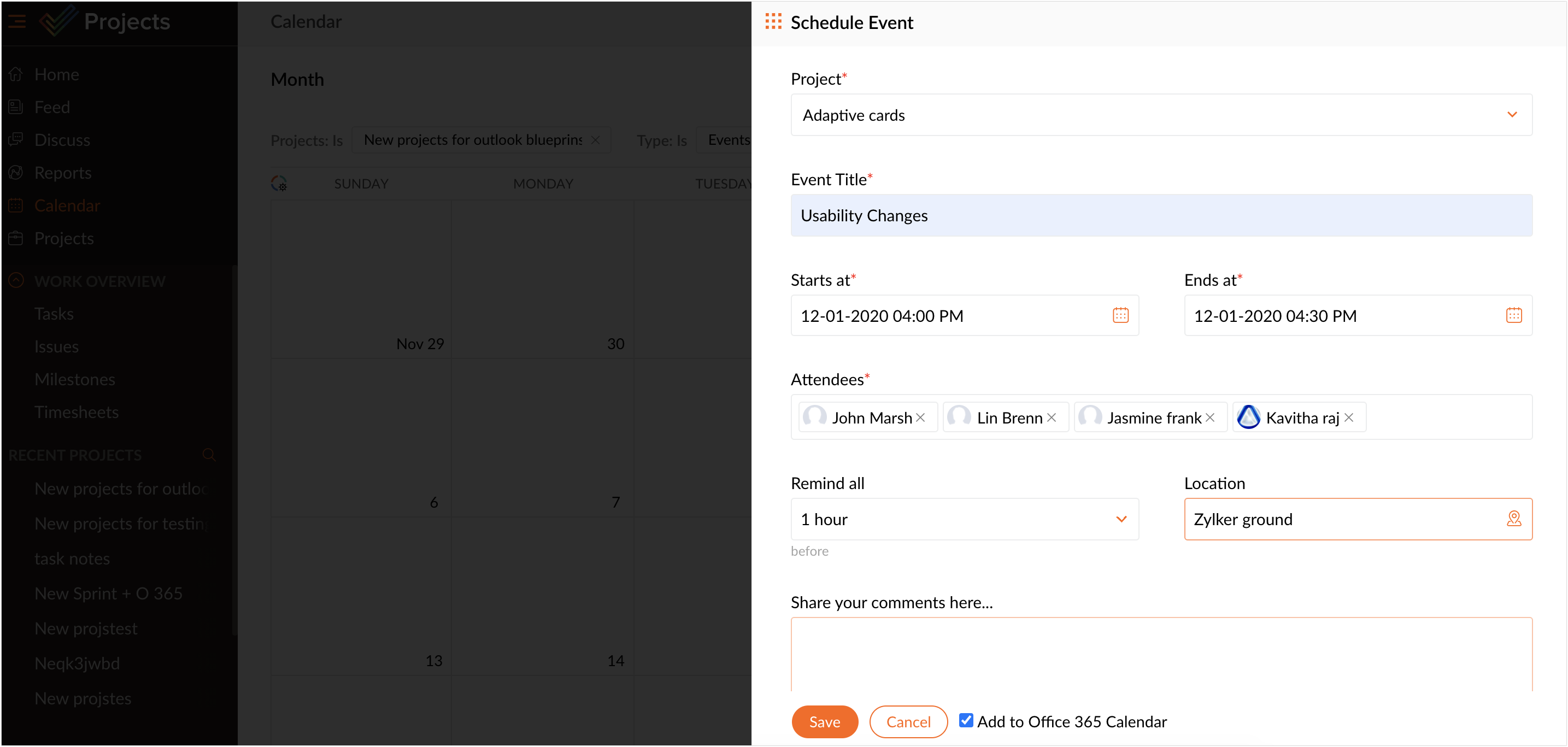The height and width of the screenshot is (747, 1568).
Task: Click the location pin icon
Action: pyautogui.click(x=1514, y=519)
